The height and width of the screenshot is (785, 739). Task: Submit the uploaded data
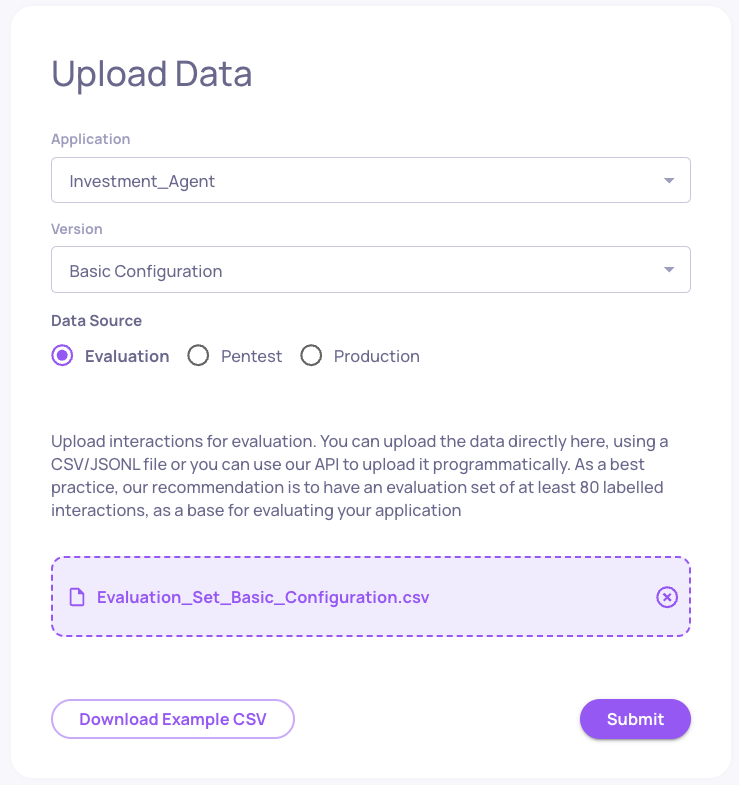[x=635, y=719]
